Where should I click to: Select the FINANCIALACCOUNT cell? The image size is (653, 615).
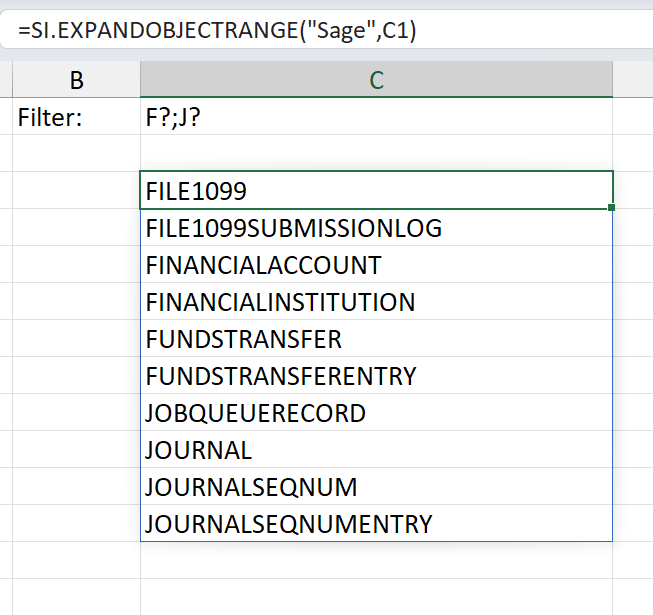point(376,264)
